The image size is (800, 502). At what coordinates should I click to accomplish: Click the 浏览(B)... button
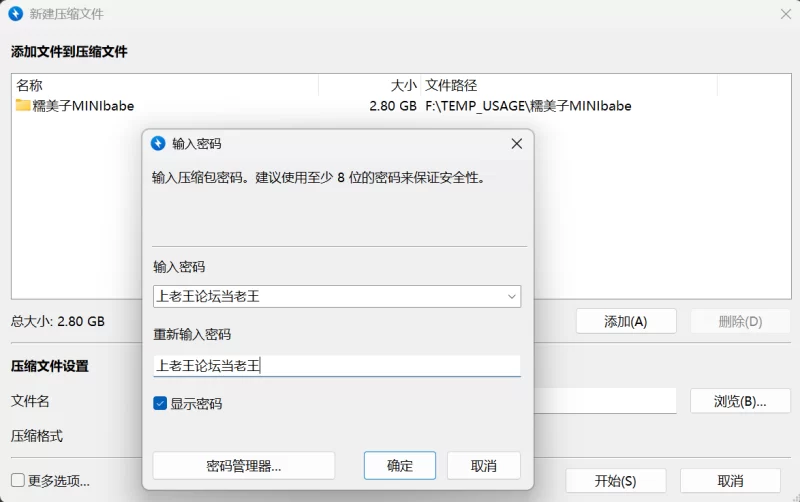click(739, 401)
